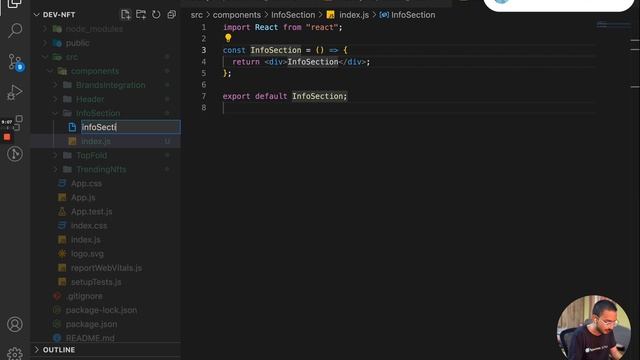Open Extensions view

click(x=17, y=122)
